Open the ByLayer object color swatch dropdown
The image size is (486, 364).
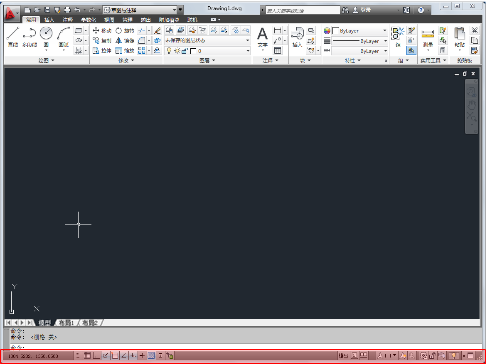coord(360,31)
